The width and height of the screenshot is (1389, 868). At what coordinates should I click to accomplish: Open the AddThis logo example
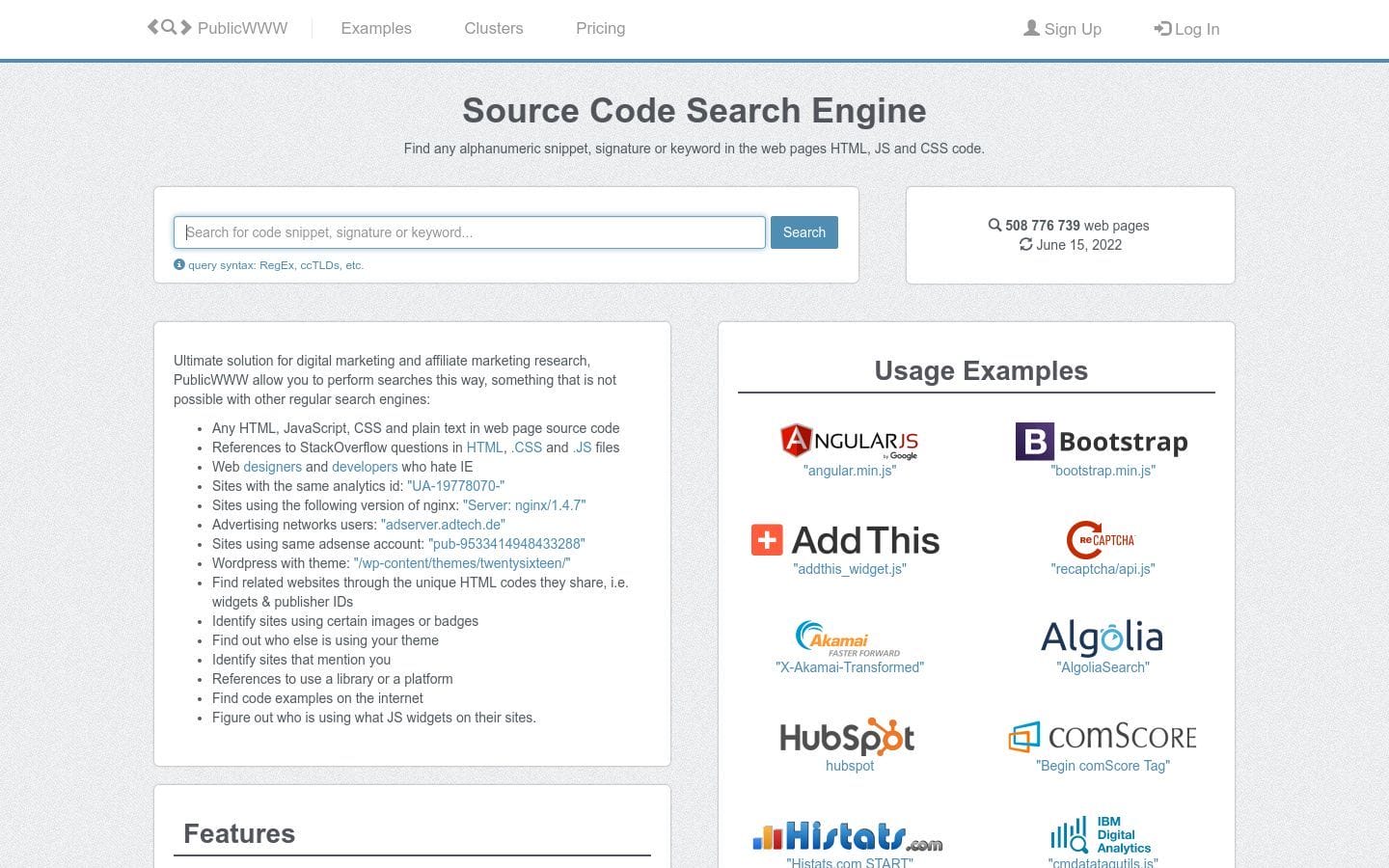(846, 540)
